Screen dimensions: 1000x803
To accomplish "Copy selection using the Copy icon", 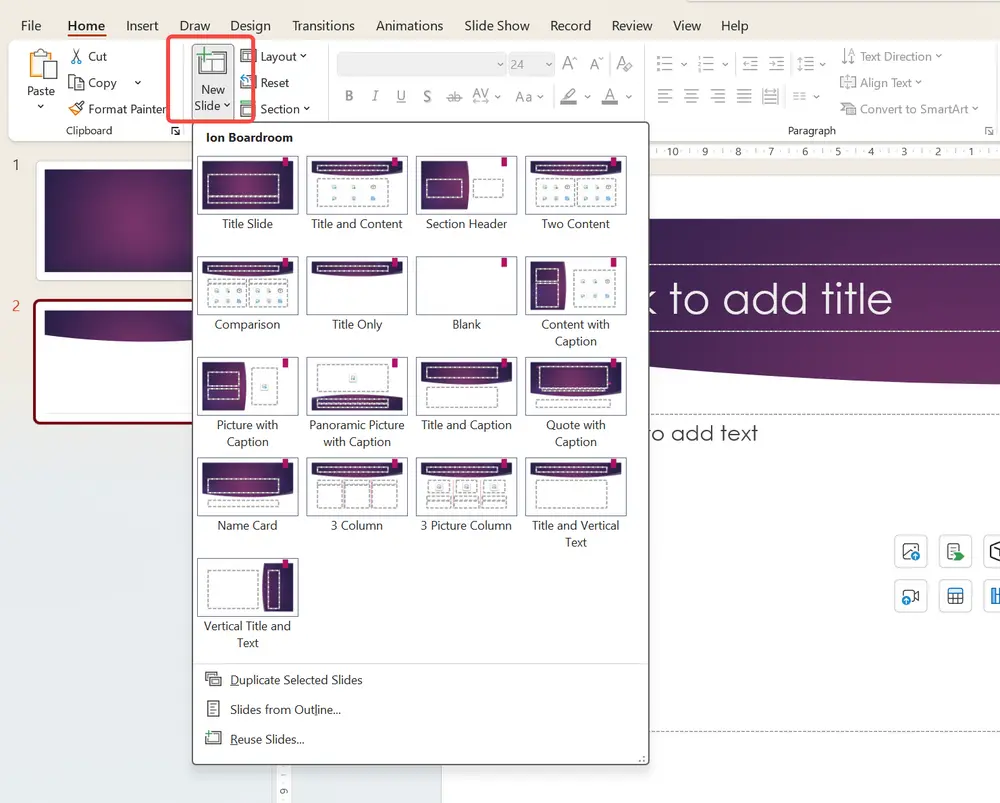I will tap(76, 83).
